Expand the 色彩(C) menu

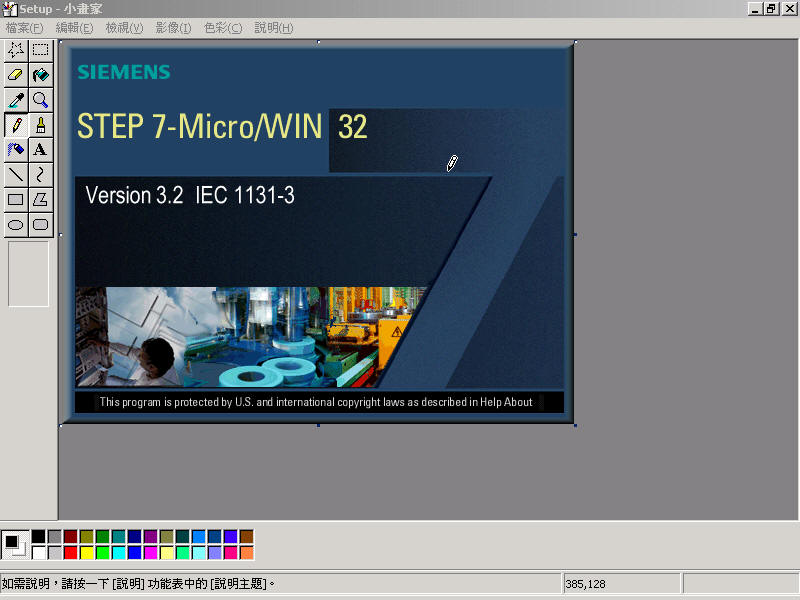pos(222,28)
